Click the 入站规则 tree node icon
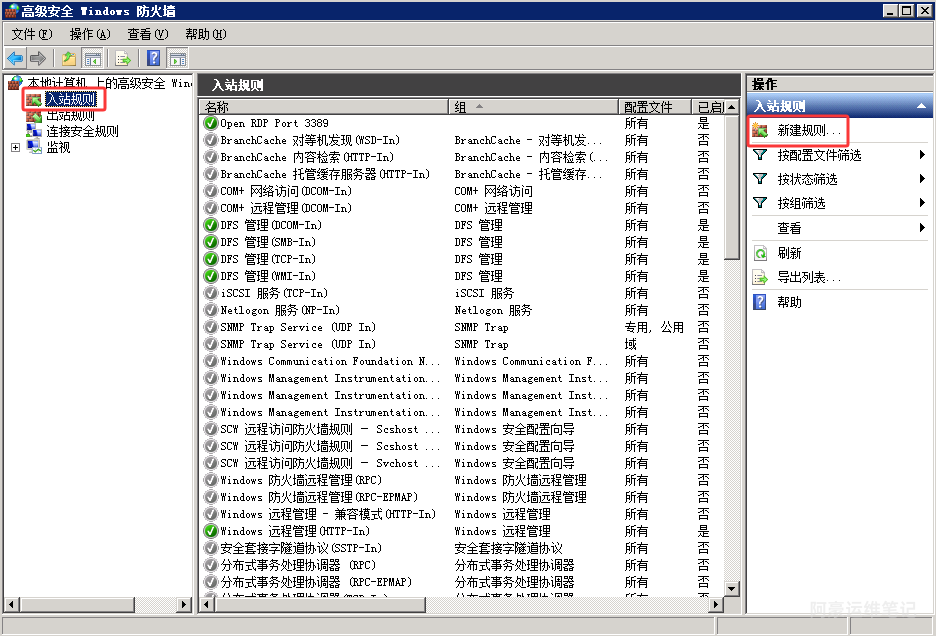Image resolution: width=936 pixels, height=636 pixels. [x=34, y=99]
